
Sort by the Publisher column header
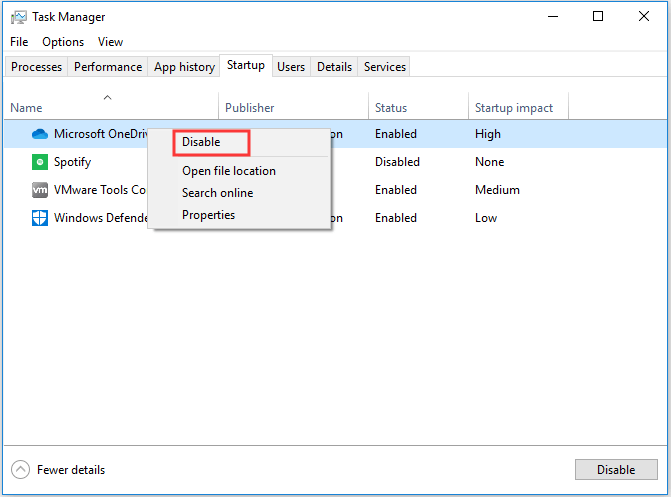(249, 108)
